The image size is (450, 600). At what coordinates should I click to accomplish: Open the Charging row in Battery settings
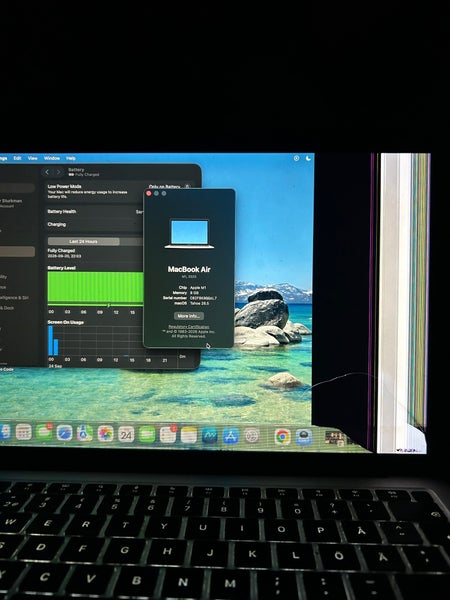(x=95, y=225)
